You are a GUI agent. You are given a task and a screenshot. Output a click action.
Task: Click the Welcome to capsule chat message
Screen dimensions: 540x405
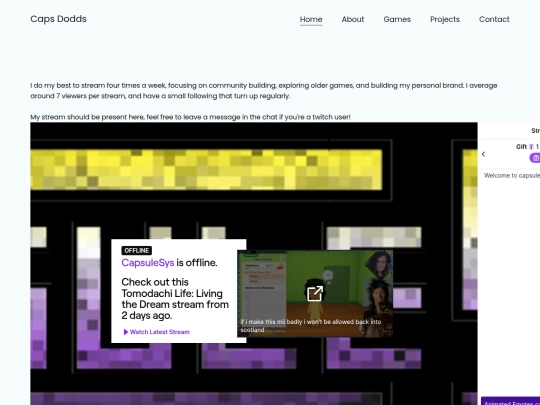coord(512,176)
